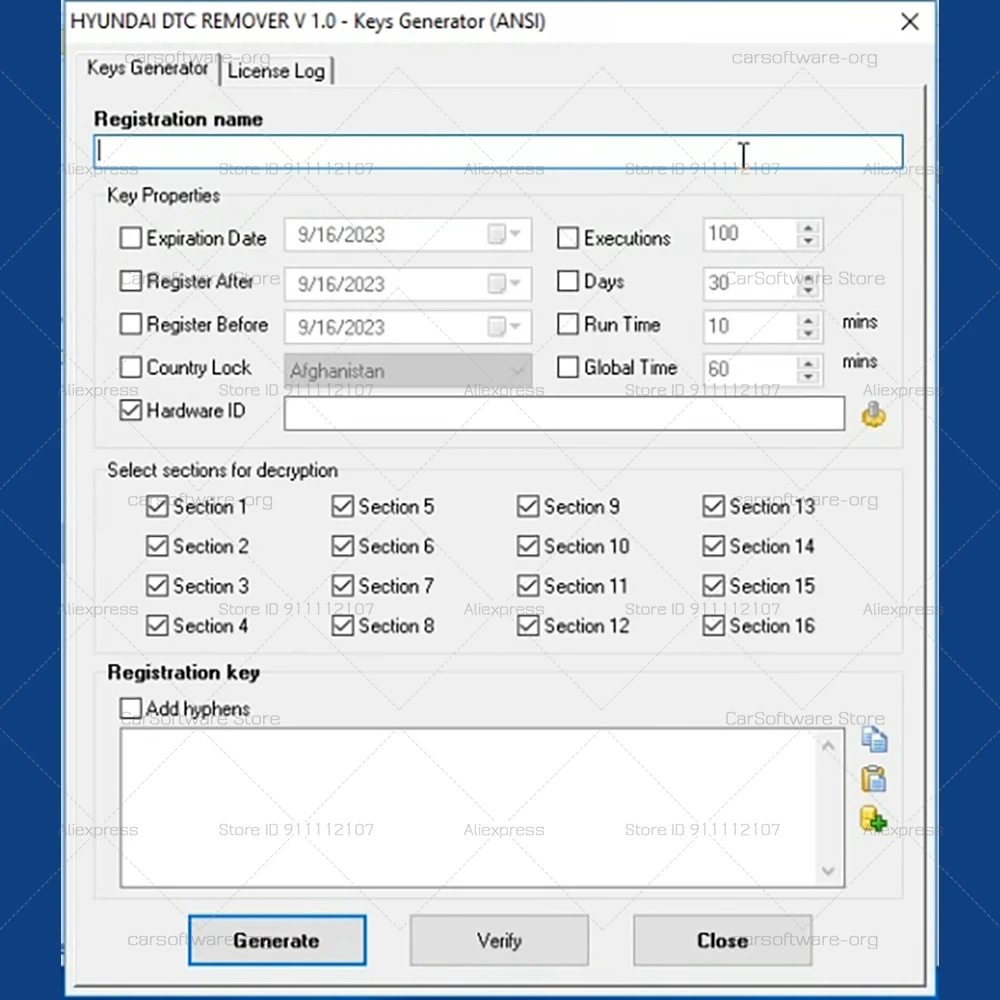Switch to the Keys Generator tab
1000x1000 pixels.
(x=147, y=68)
